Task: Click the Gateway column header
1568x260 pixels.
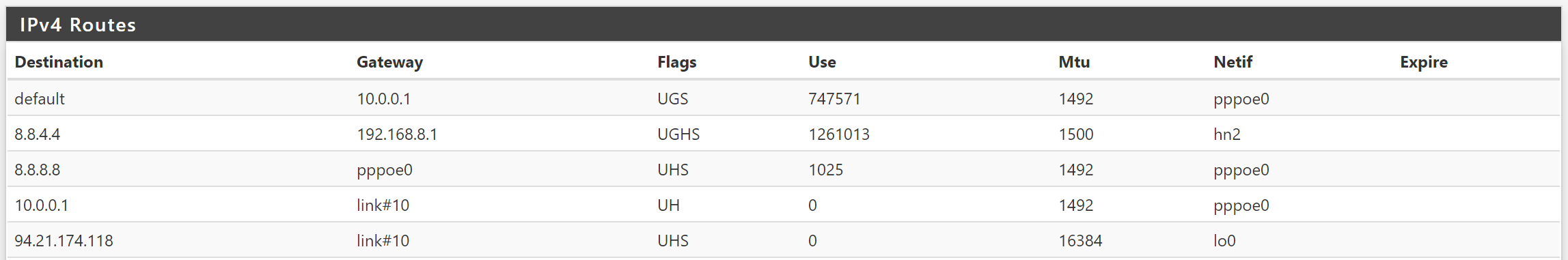Action: 389,62
